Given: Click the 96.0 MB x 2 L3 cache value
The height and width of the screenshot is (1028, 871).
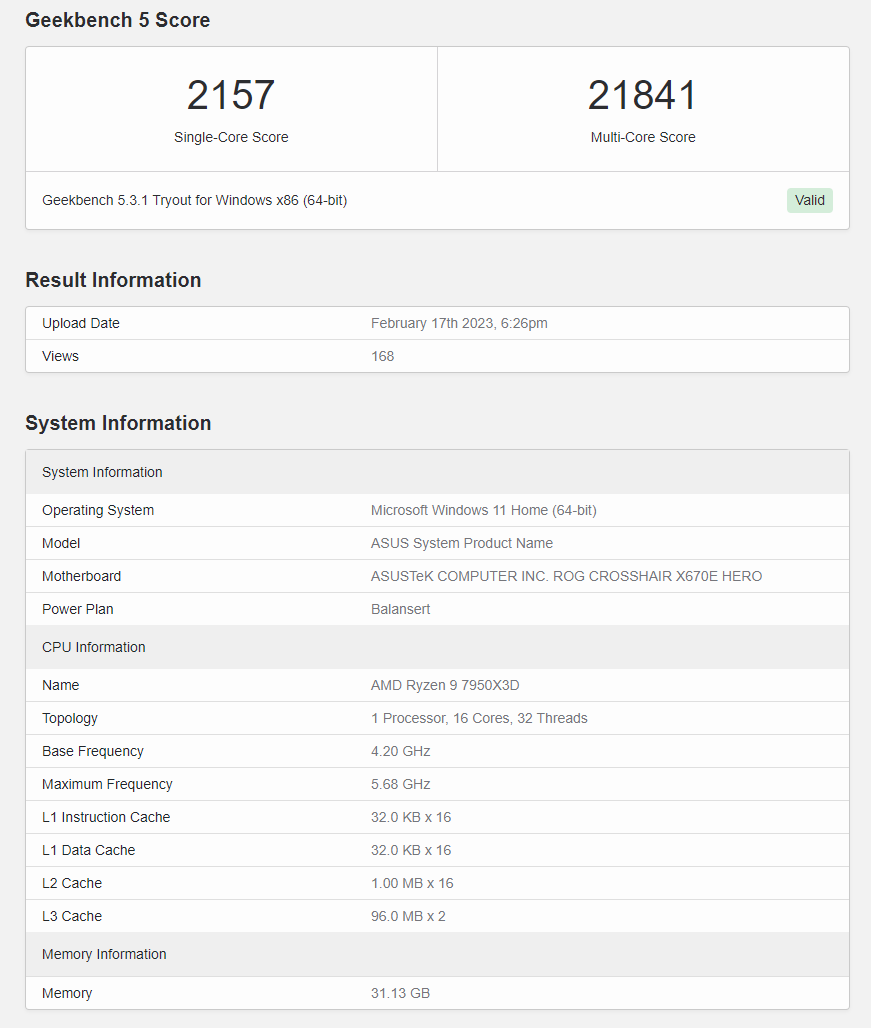Looking at the screenshot, I should [x=408, y=916].
